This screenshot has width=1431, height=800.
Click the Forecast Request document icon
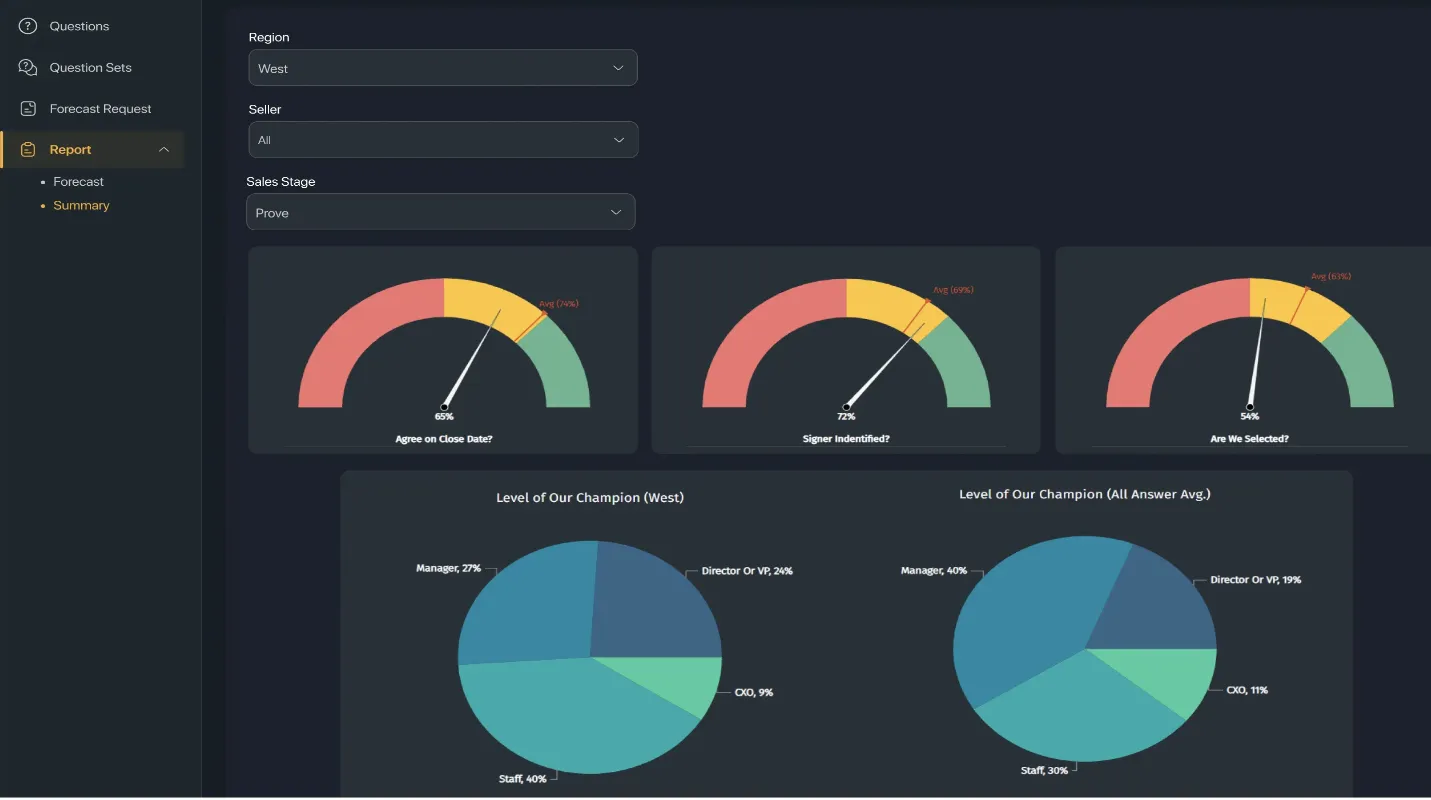click(28, 109)
